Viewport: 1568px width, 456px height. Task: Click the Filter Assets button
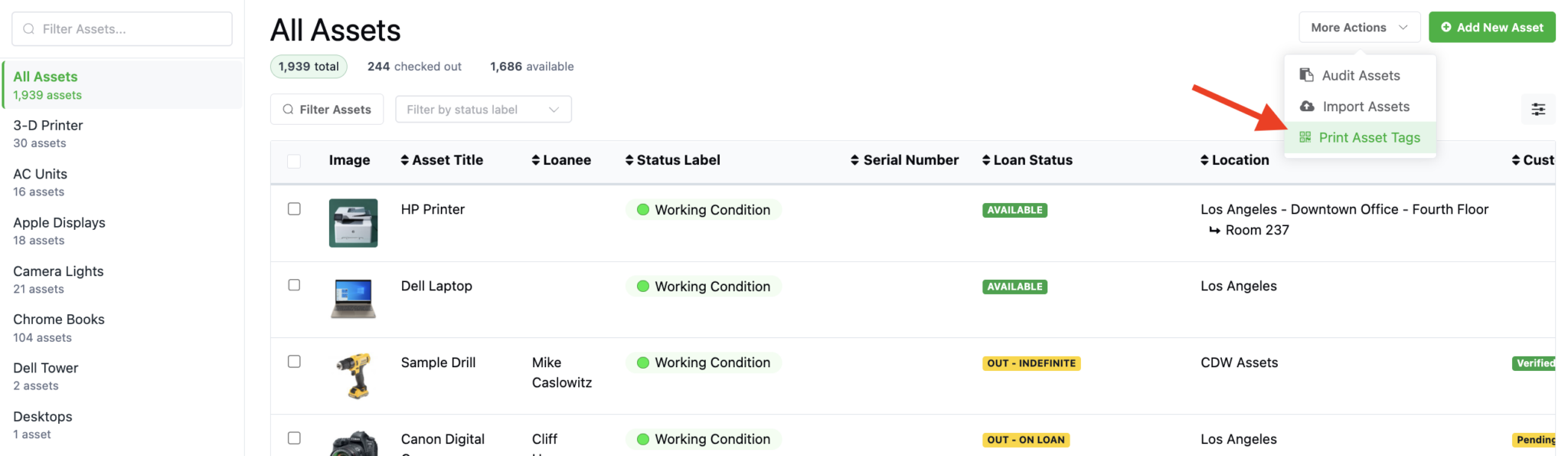coord(327,110)
